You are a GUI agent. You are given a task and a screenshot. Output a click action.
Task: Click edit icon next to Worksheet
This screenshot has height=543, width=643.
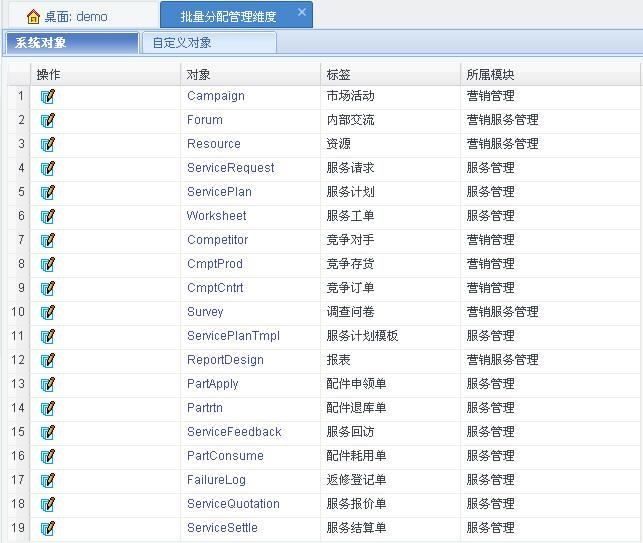coord(48,216)
